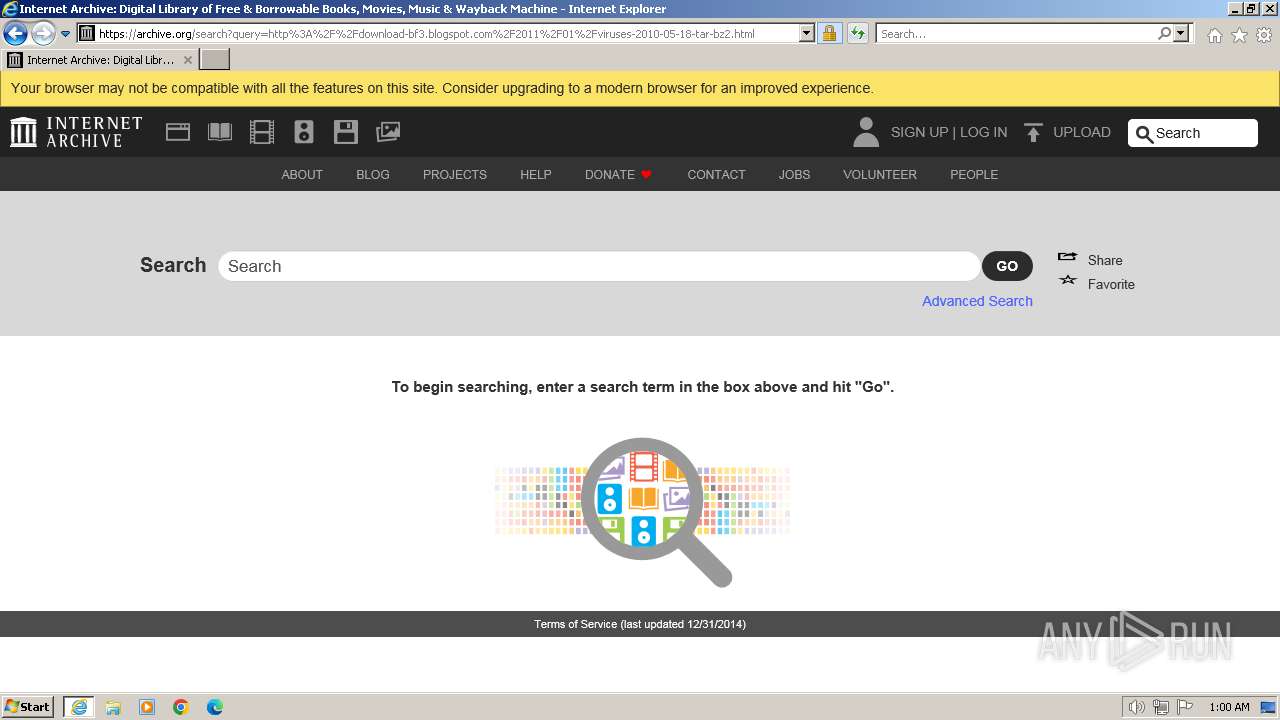
Task: Open the browser Tools gear icon
Action: [1264, 35]
